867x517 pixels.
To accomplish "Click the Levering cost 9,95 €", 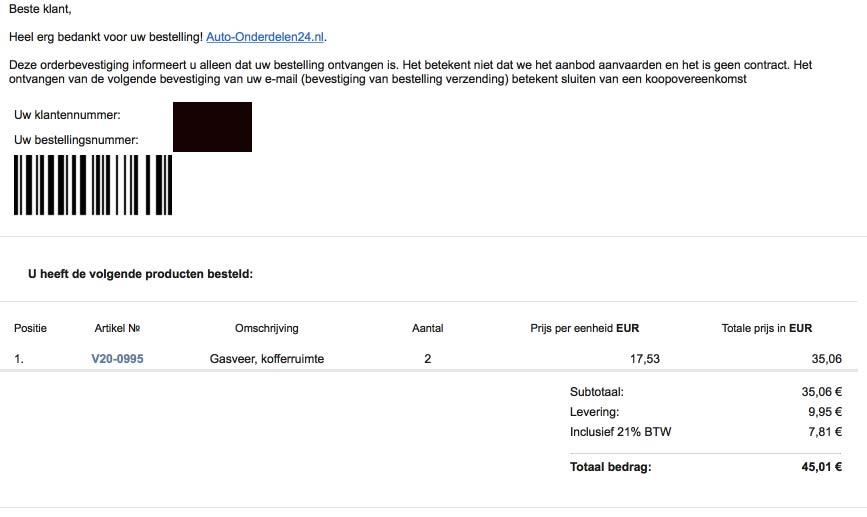I will [x=825, y=412].
